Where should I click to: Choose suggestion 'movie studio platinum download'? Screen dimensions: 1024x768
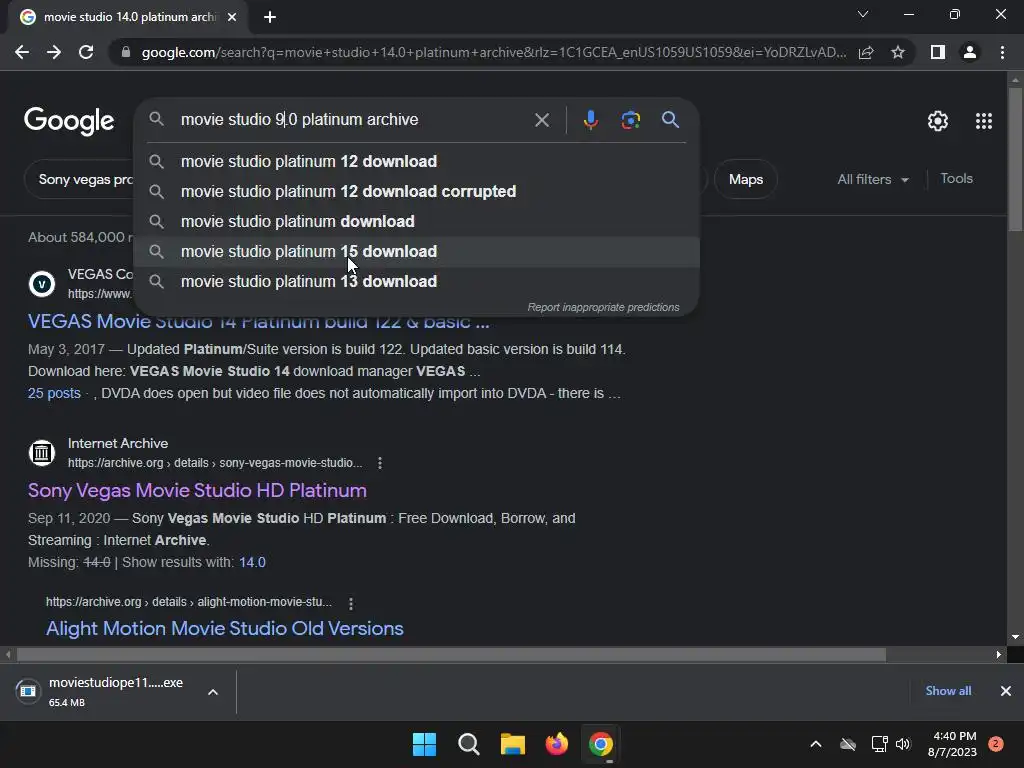(417, 221)
